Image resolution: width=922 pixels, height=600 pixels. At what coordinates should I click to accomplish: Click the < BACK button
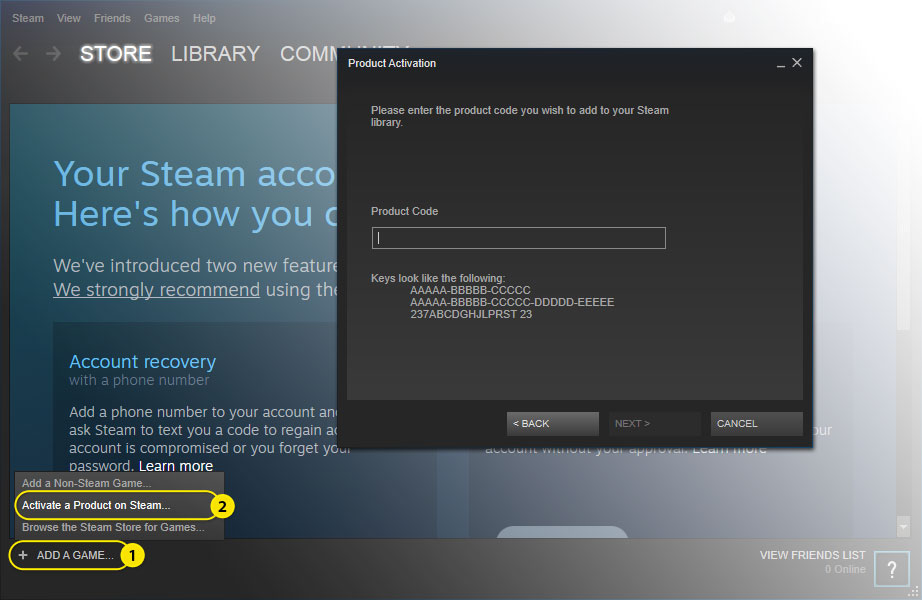(x=553, y=424)
